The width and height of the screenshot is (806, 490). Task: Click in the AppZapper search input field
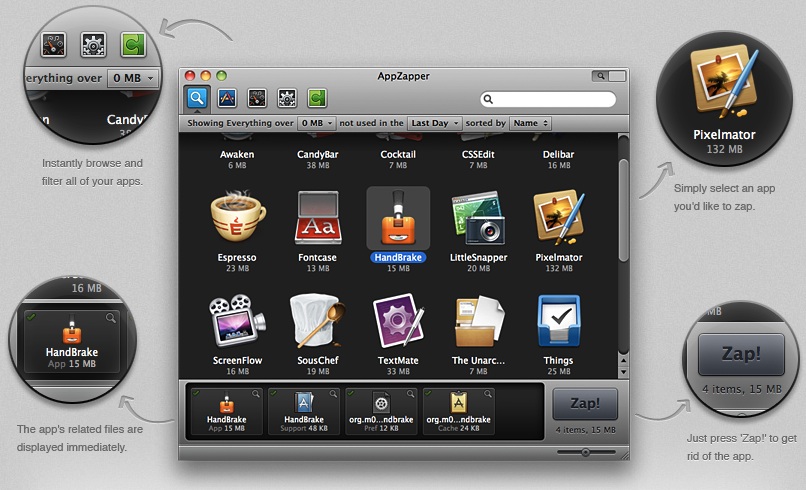(548, 99)
